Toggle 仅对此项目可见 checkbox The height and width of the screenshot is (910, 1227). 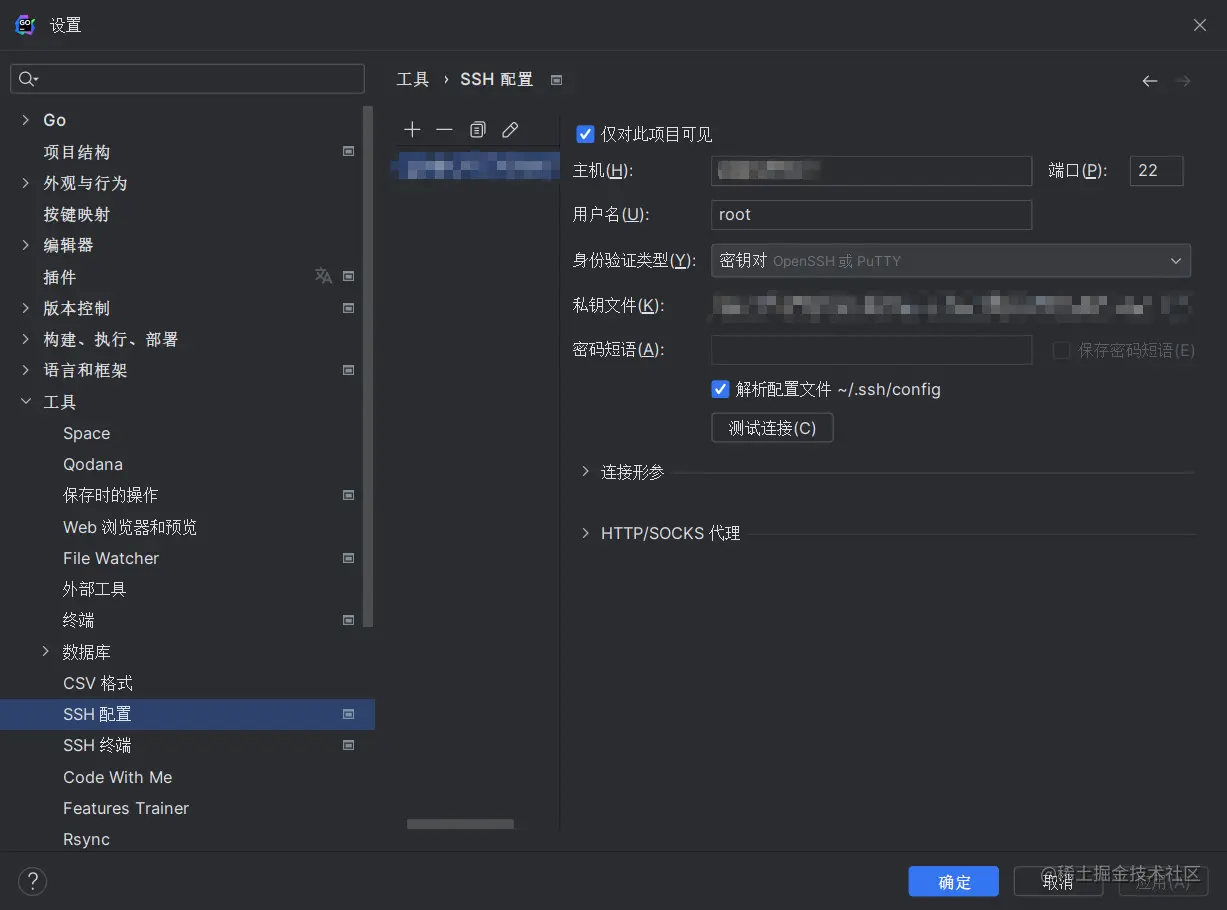coord(586,134)
